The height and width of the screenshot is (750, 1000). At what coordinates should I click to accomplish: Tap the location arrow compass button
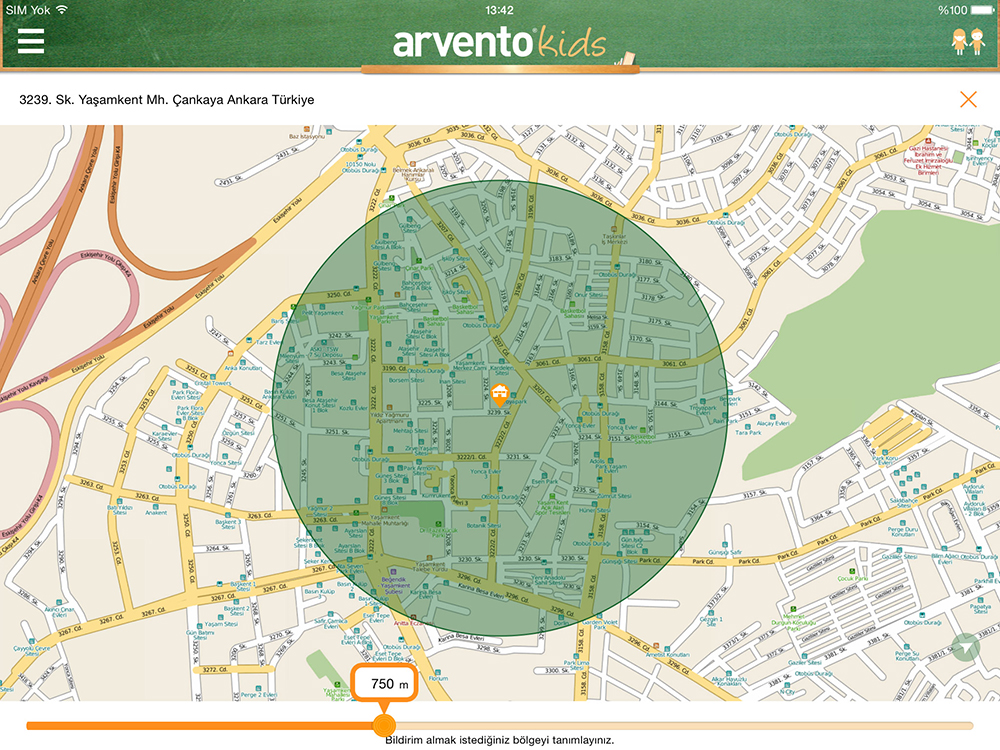point(963,648)
